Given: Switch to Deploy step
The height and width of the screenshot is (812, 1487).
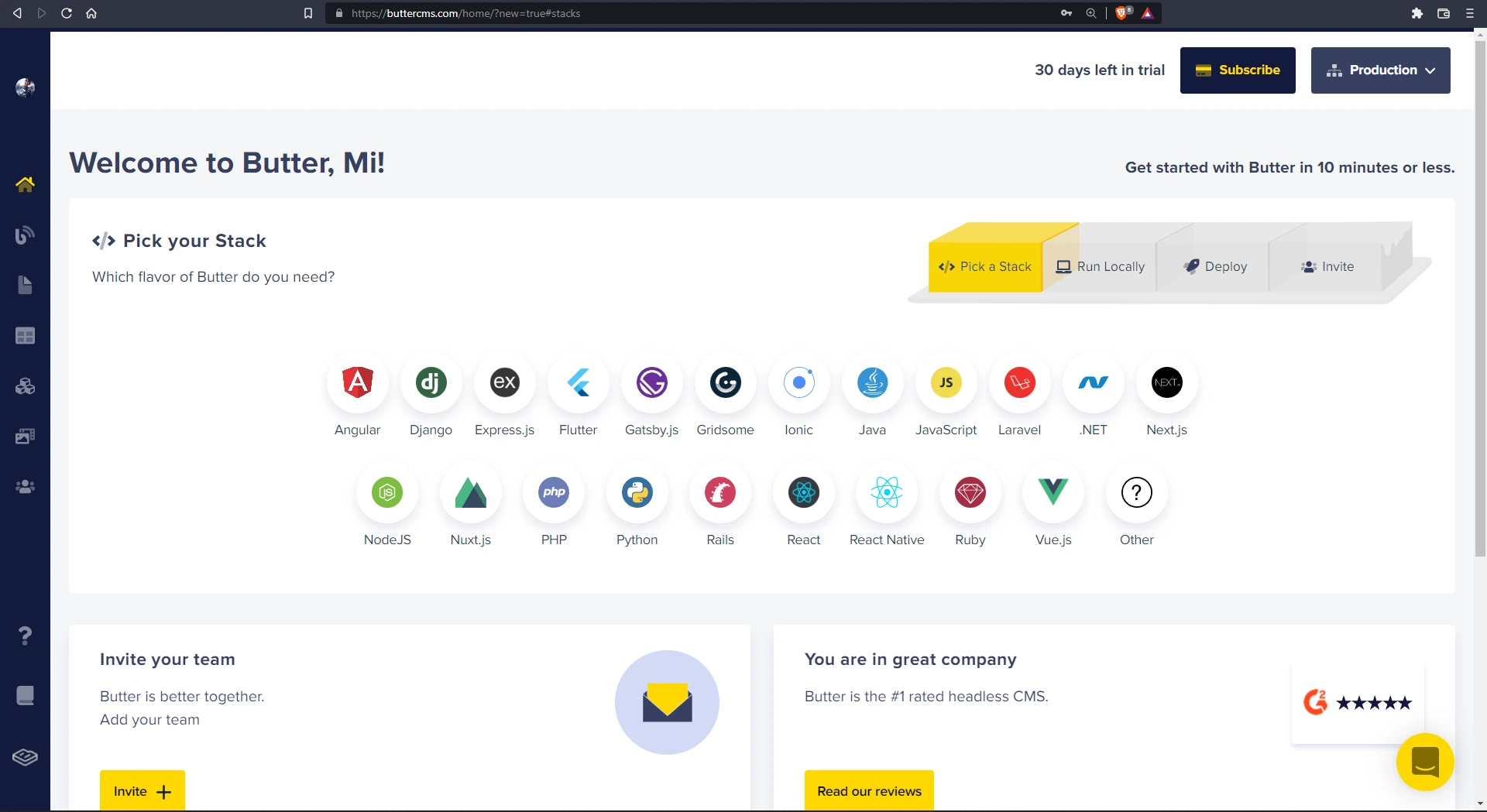Looking at the screenshot, I should click(x=1214, y=266).
